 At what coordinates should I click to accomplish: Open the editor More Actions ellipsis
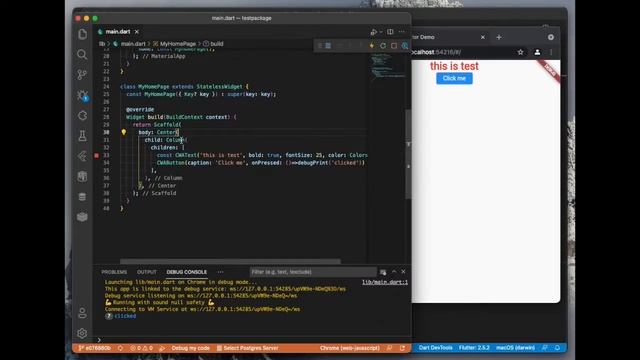[x=402, y=32]
